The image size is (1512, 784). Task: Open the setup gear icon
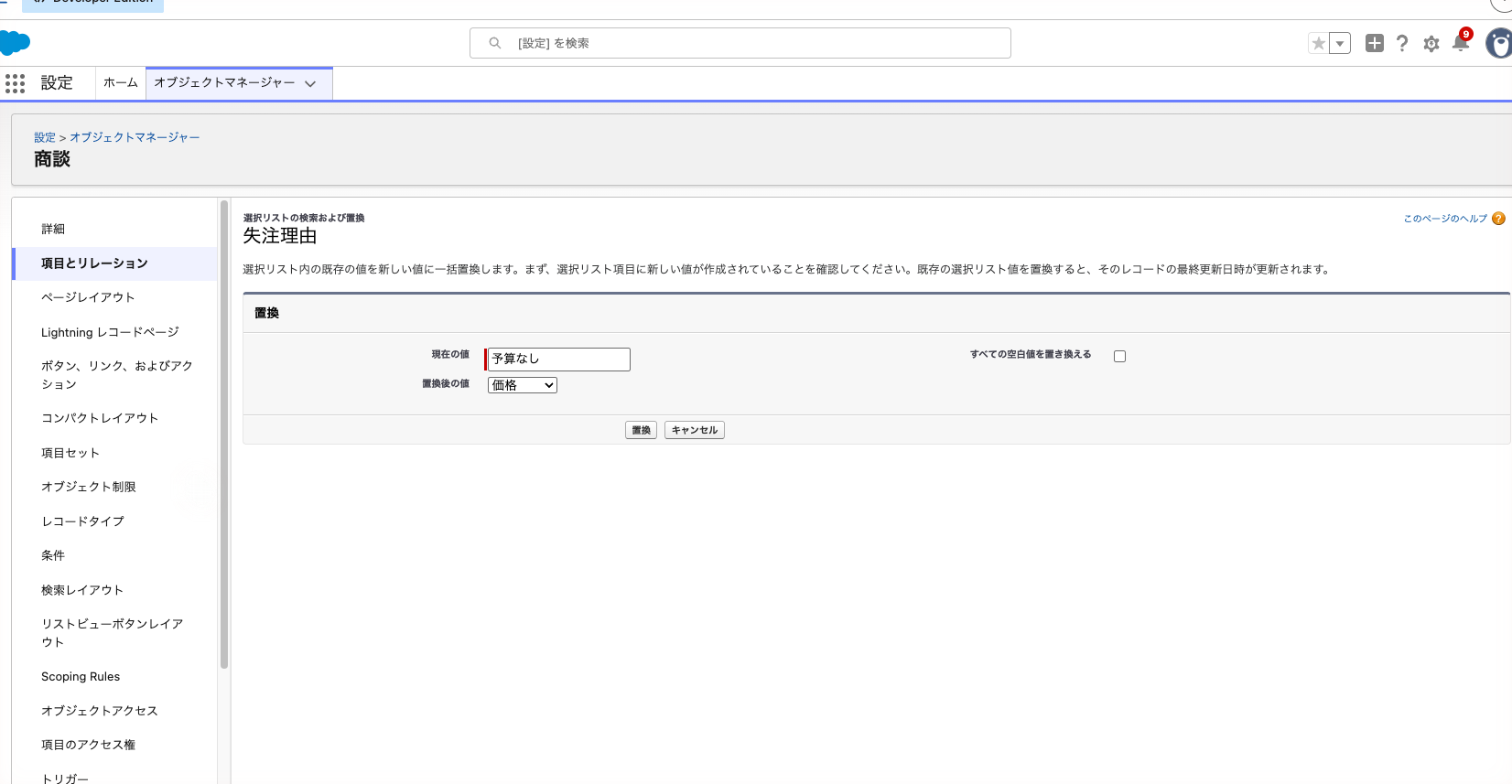pos(1431,44)
